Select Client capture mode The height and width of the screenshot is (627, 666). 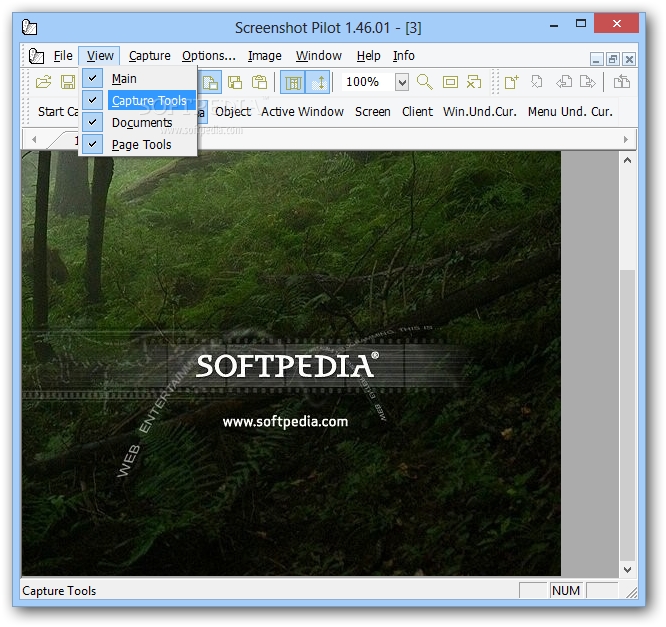point(417,112)
